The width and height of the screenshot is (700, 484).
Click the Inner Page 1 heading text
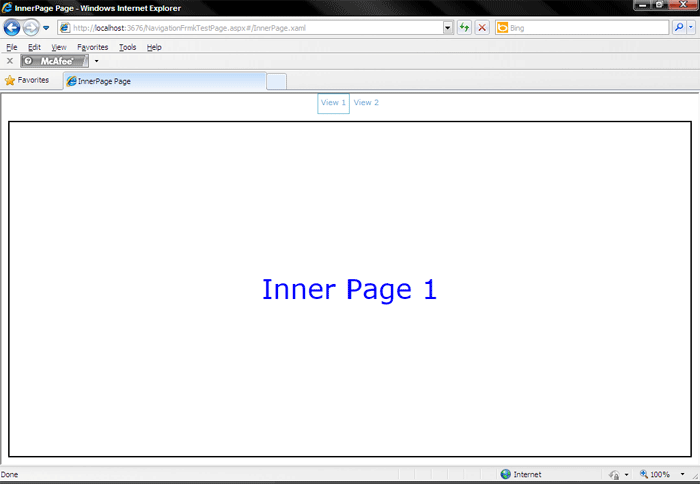349,290
